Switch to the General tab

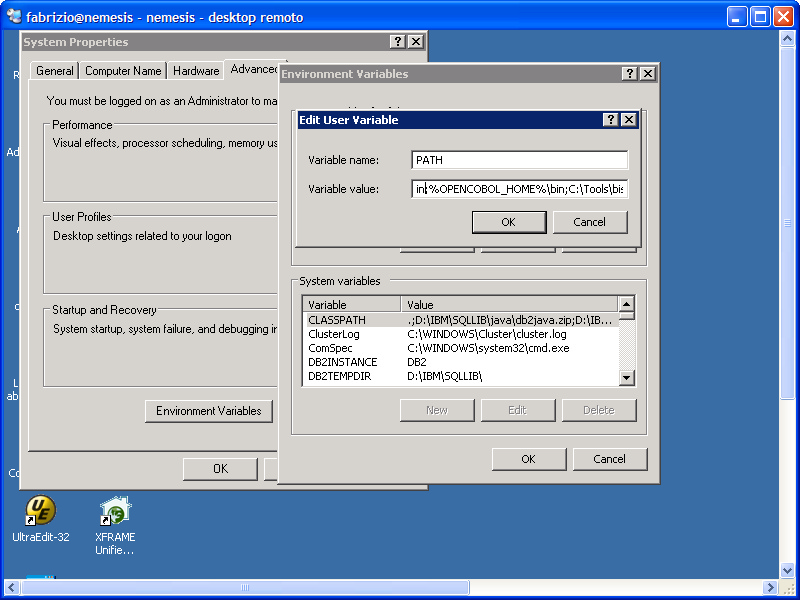click(x=55, y=71)
